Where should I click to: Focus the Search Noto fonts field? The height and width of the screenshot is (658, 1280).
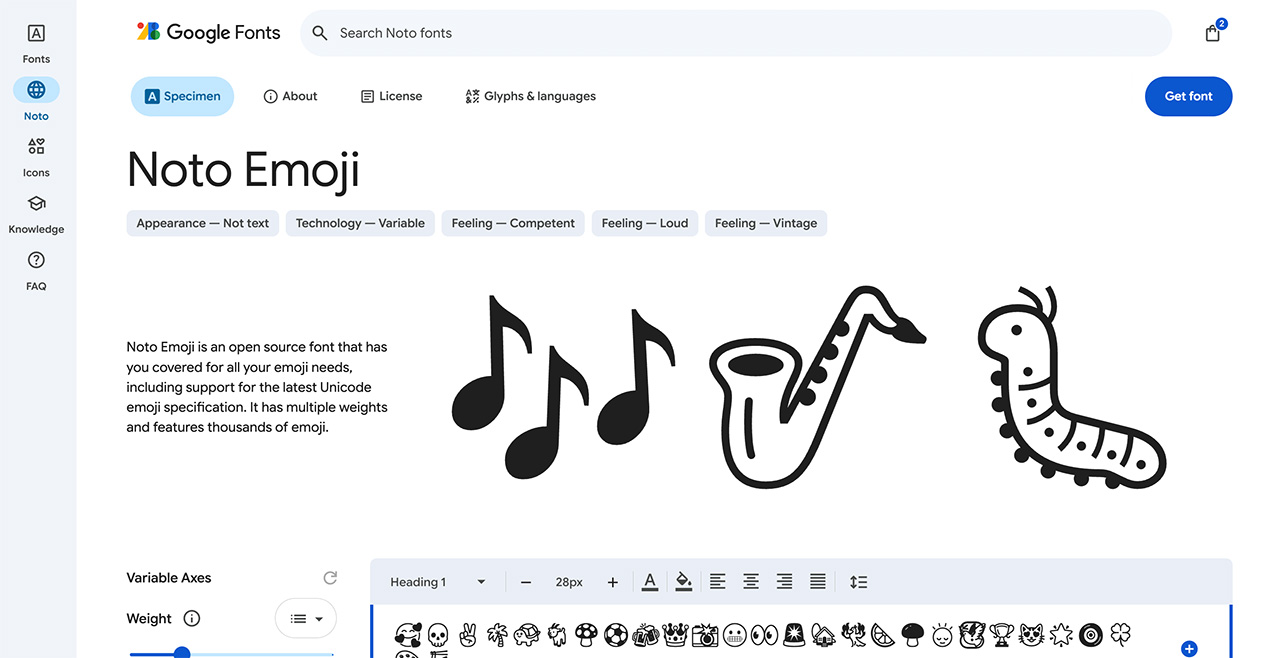click(736, 33)
